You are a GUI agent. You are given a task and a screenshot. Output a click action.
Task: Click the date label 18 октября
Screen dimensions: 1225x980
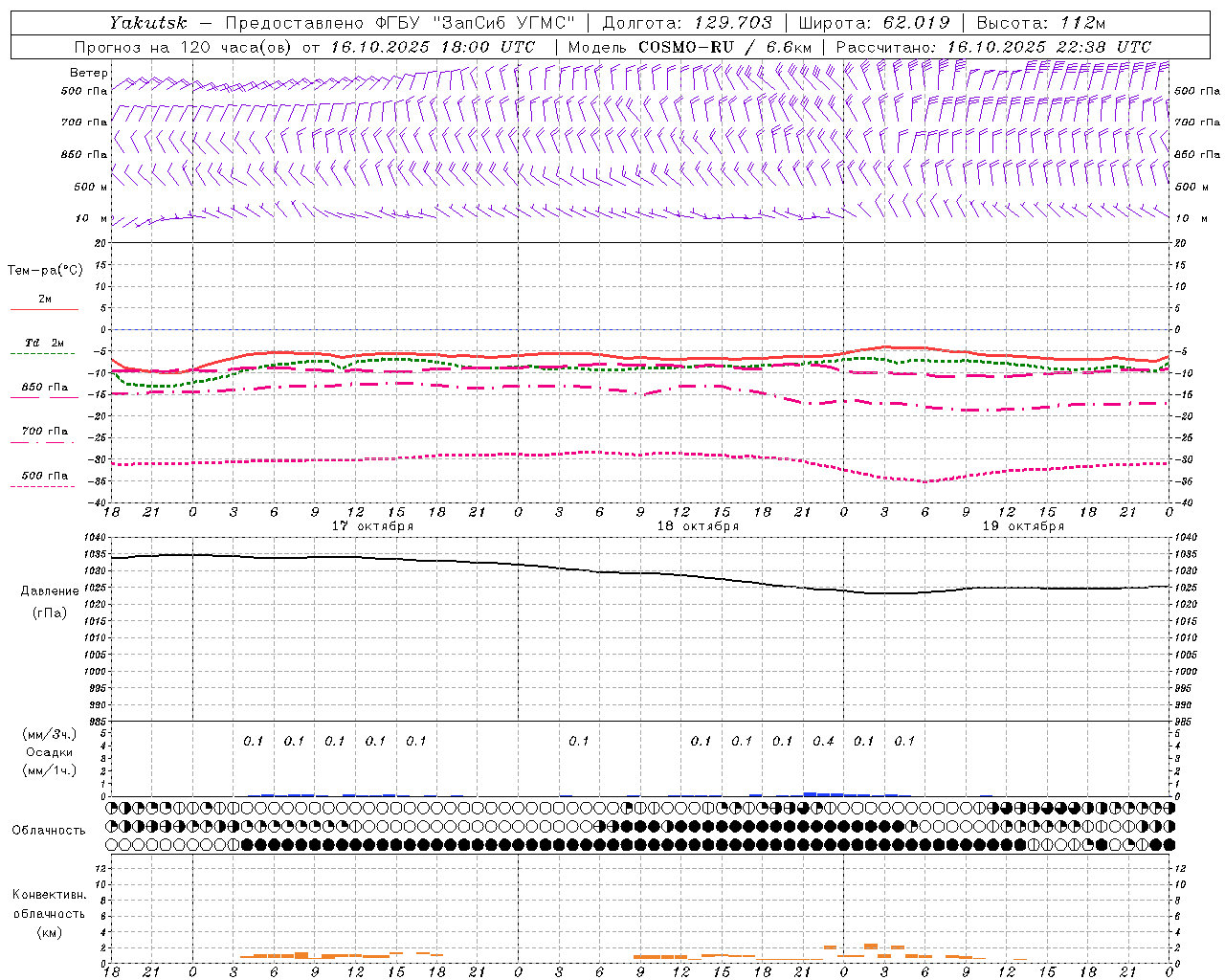coord(698,526)
